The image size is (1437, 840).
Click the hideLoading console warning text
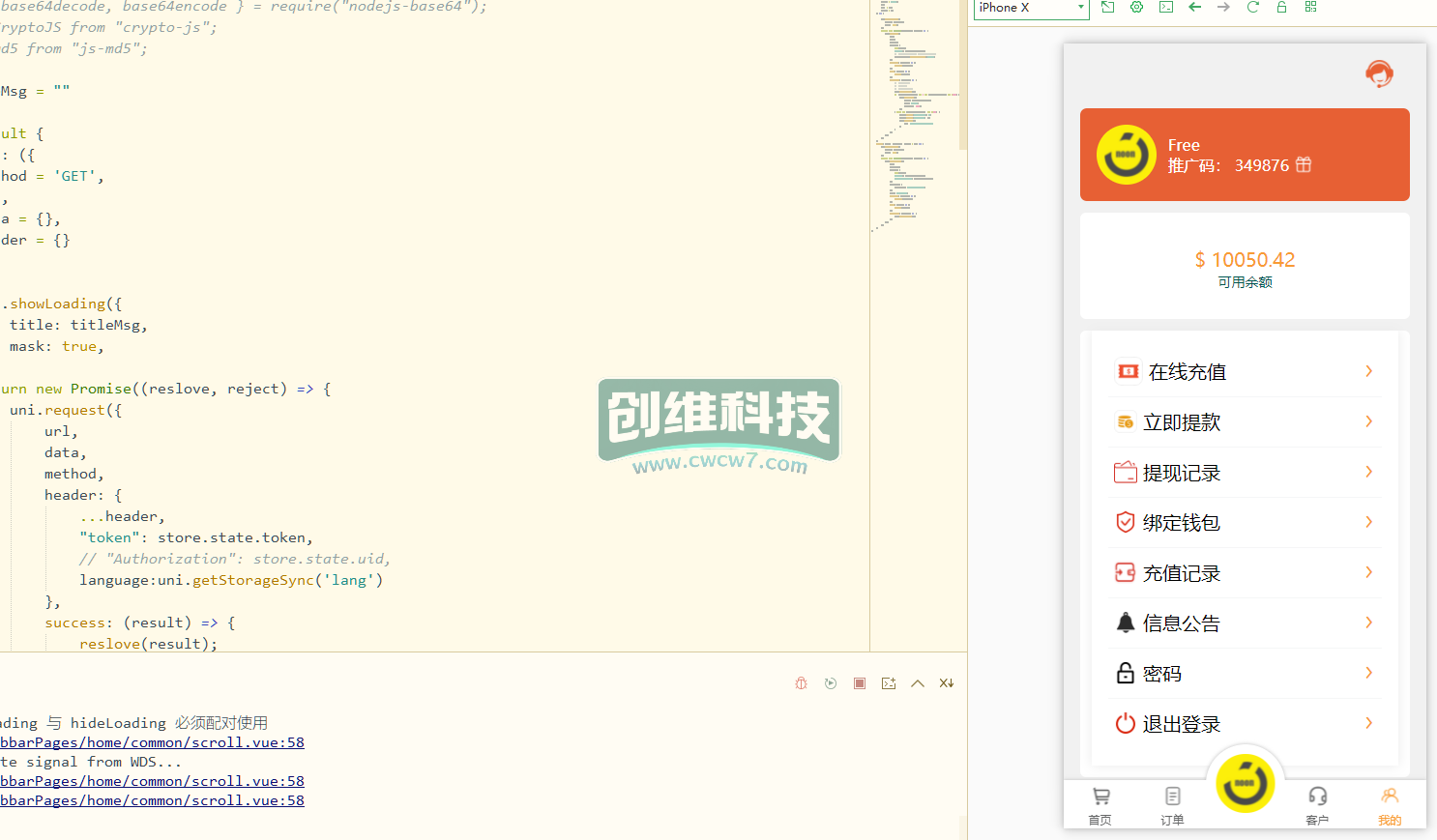pos(134,723)
